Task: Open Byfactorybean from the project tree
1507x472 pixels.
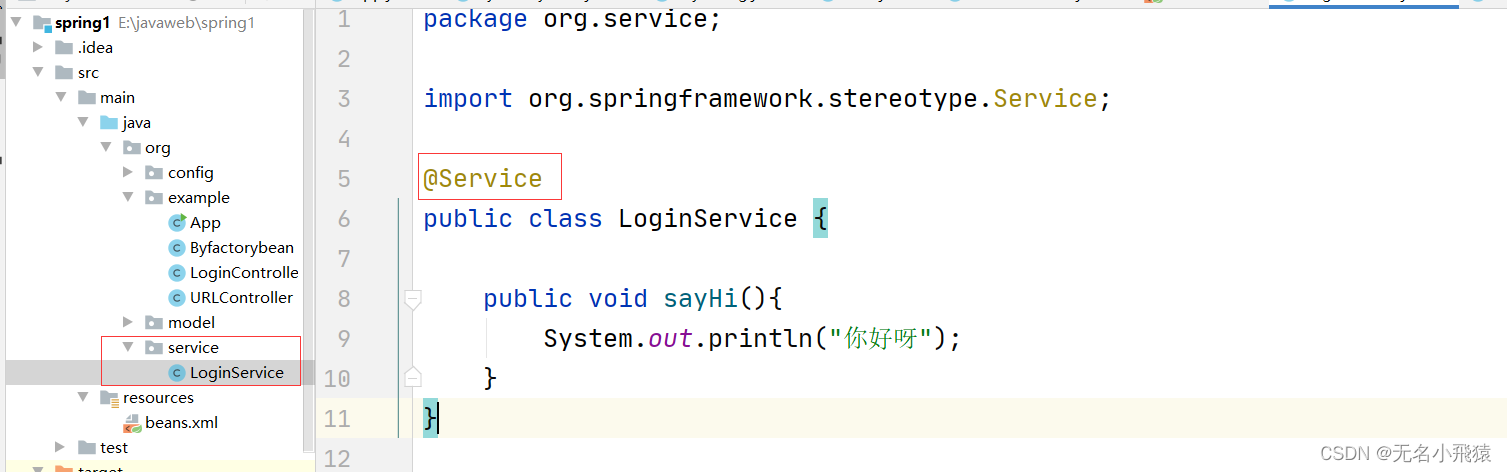Action: 242,247
